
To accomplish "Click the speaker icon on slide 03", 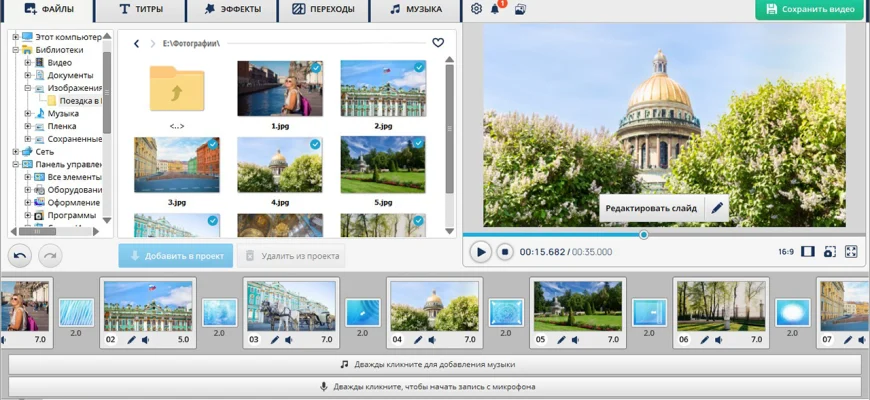I will [x=289, y=340].
